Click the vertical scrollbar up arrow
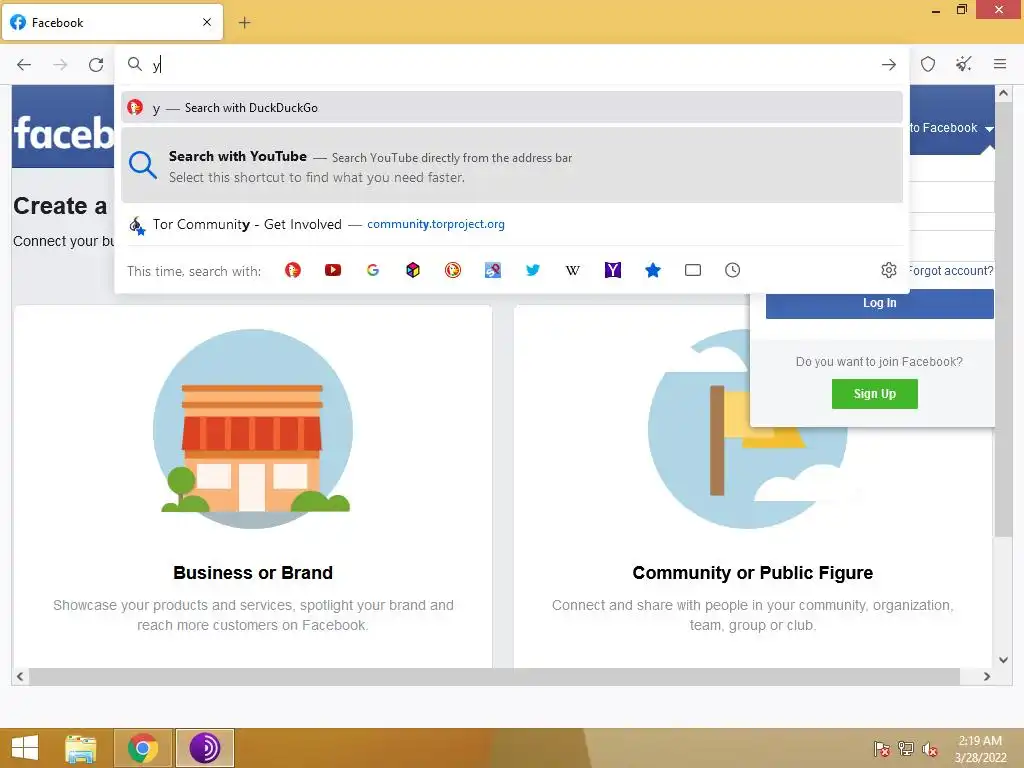This screenshot has width=1024, height=768. (x=1003, y=93)
